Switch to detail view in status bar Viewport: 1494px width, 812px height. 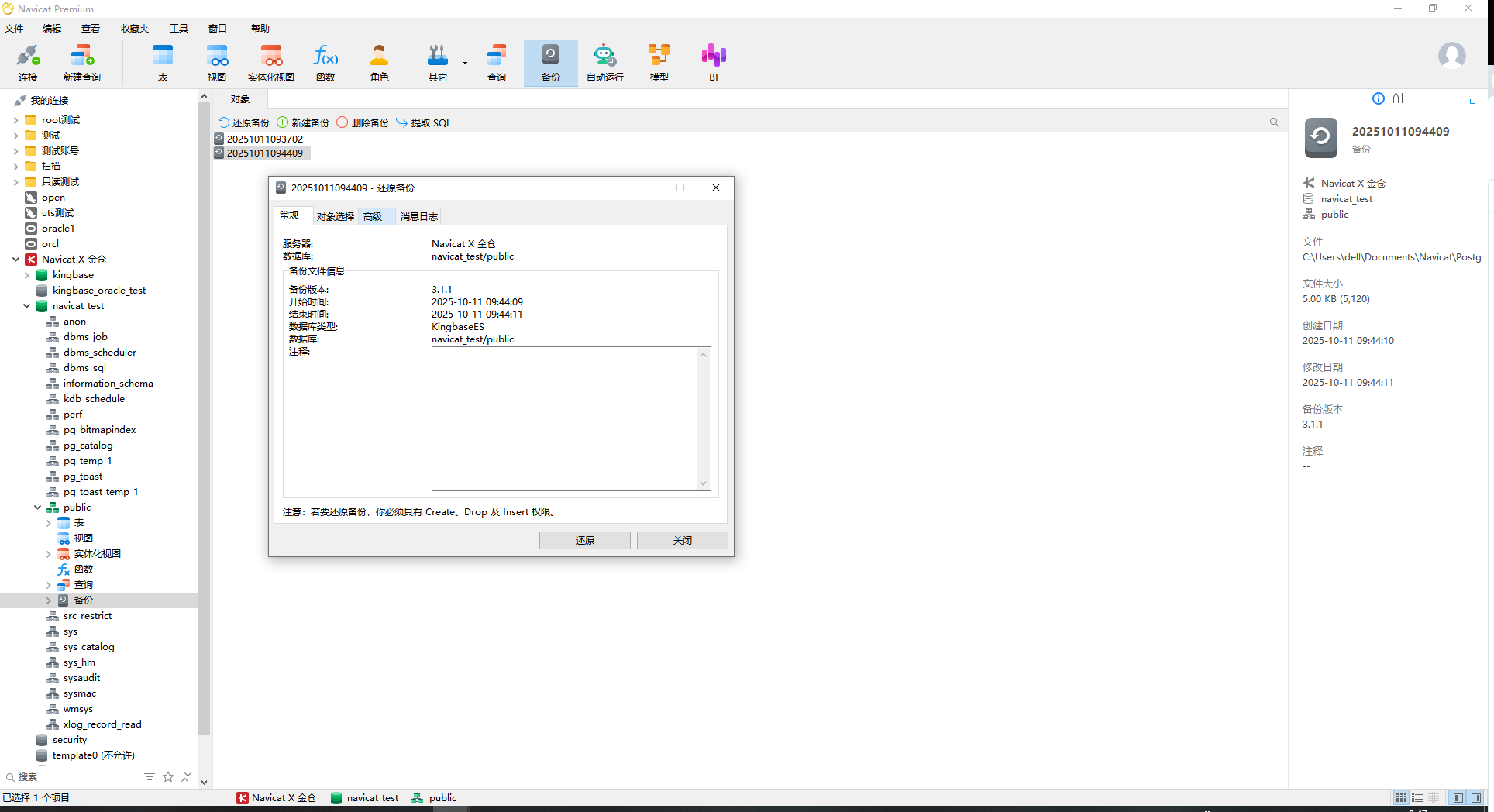pos(1417,797)
